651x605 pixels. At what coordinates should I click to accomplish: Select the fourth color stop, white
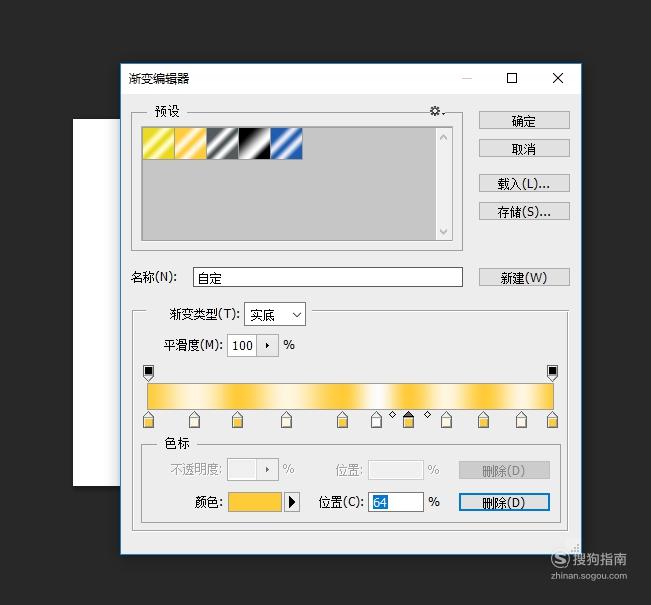click(x=286, y=420)
